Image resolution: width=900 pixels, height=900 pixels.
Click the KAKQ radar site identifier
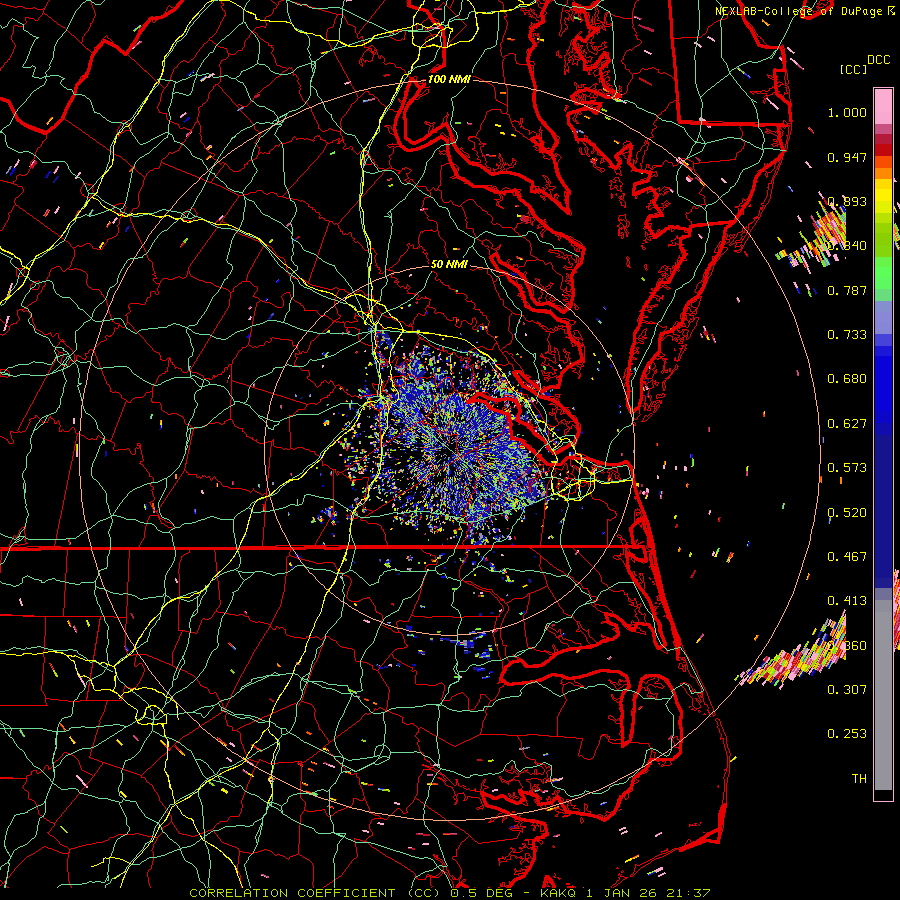(x=559, y=893)
